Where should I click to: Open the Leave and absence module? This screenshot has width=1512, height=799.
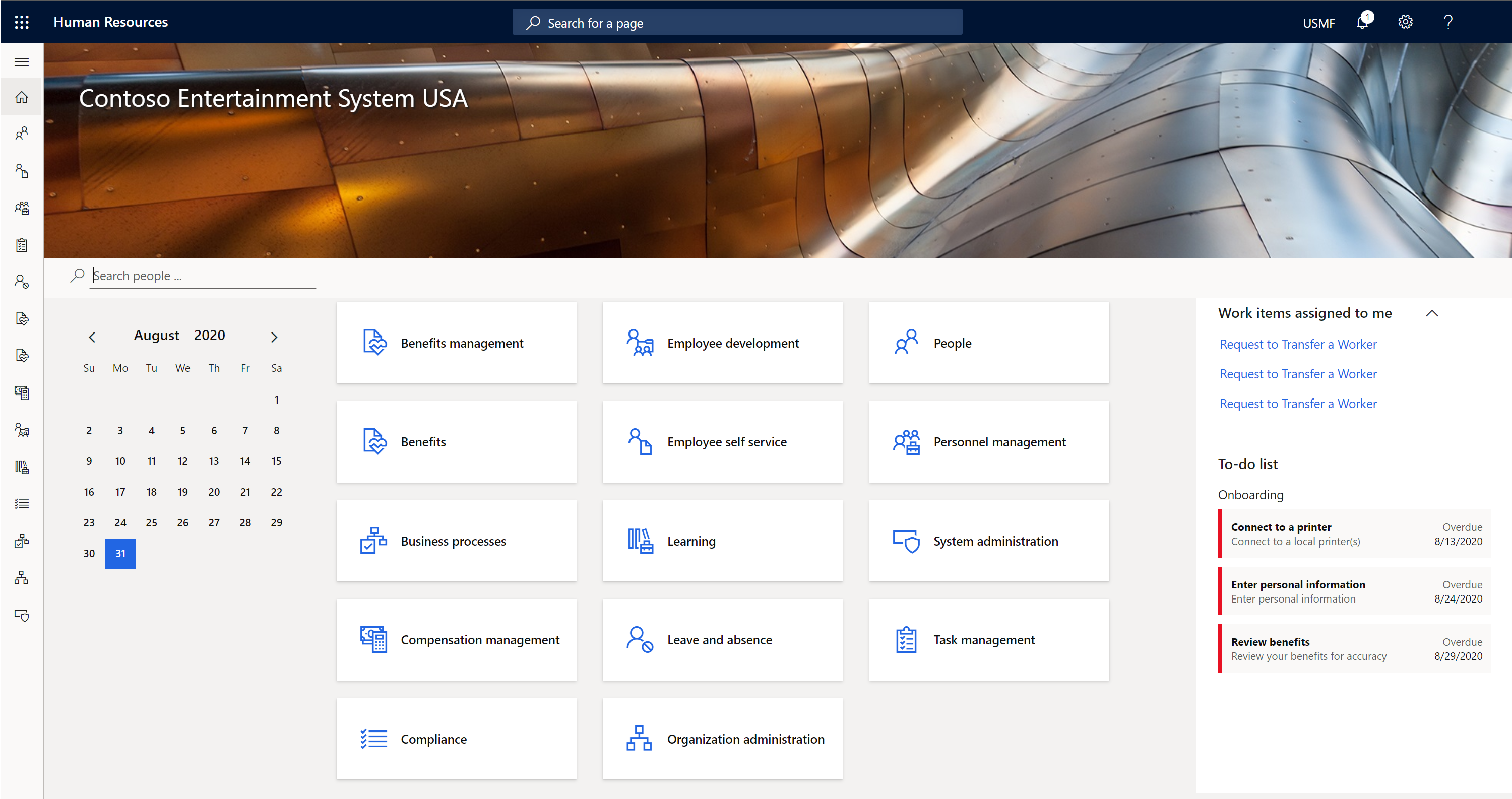point(721,639)
